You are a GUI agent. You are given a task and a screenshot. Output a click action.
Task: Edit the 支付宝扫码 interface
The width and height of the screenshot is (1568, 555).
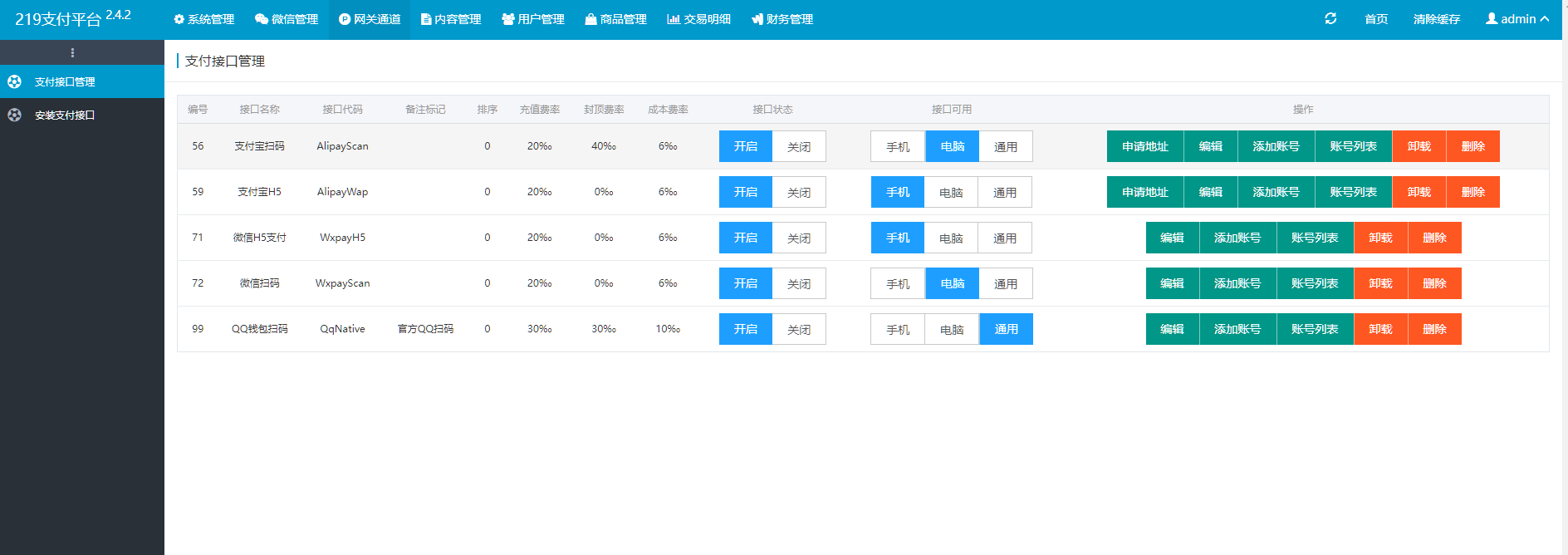point(1211,146)
